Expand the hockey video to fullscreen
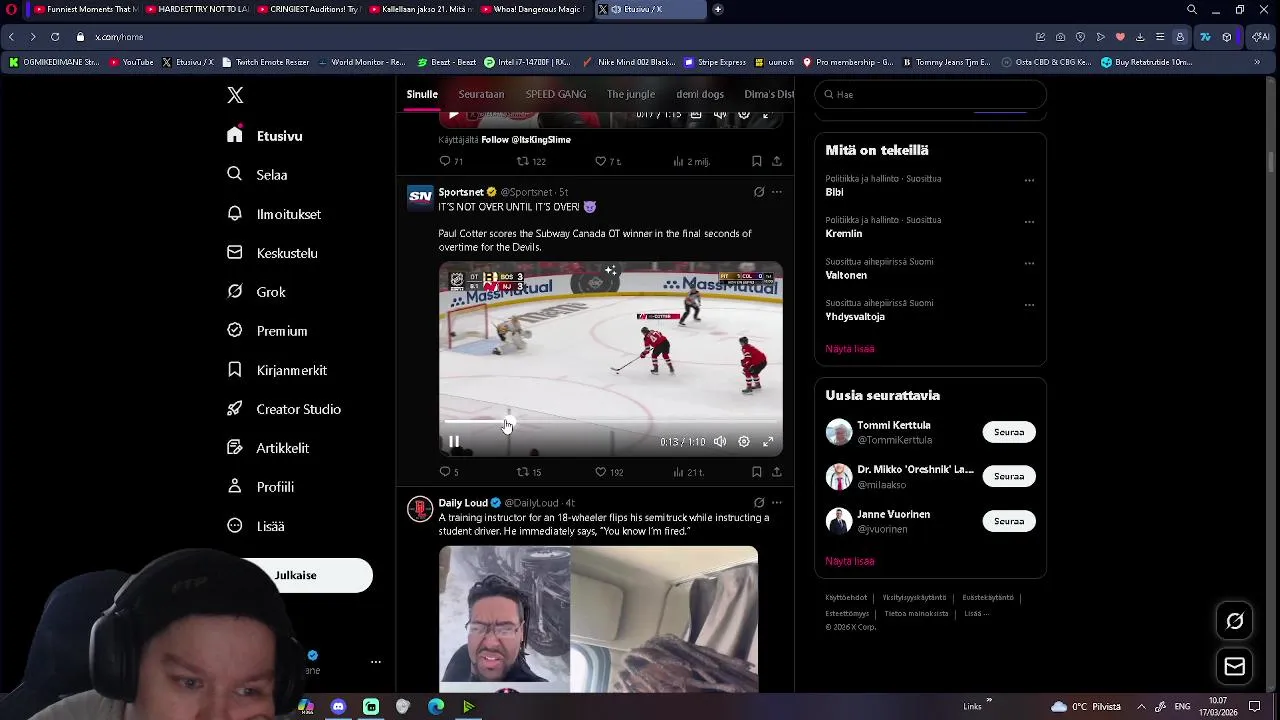Screen dimensions: 1280x720 [x=768, y=442]
